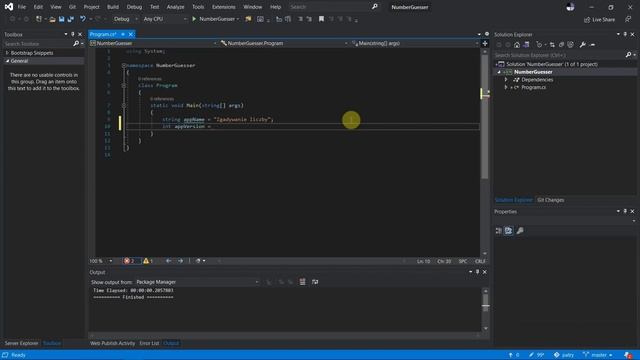Expand Bootstrap Snippets in Toolbox
This screenshot has width=640, height=360.
[7, 53]
